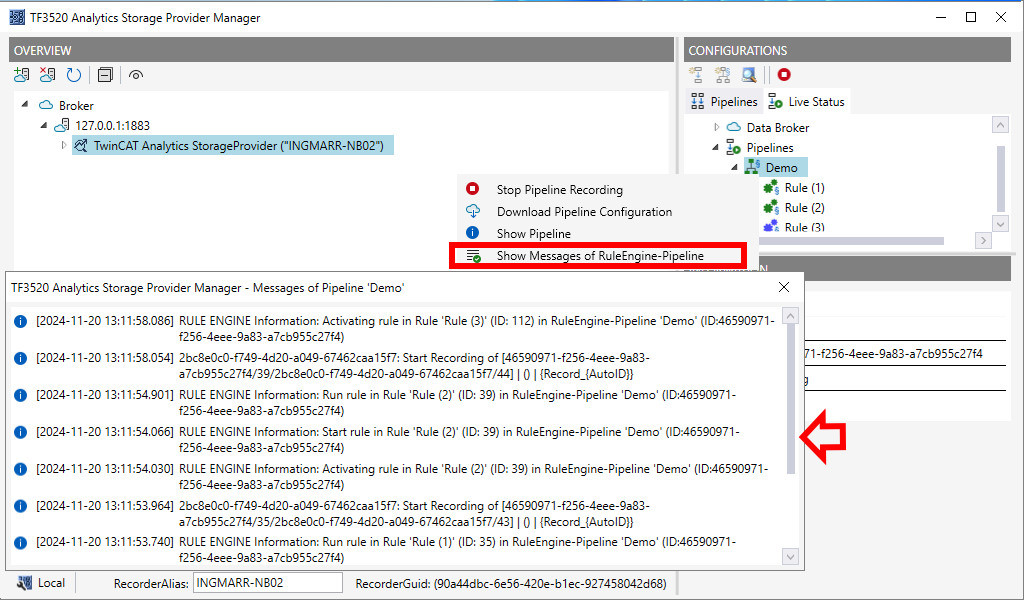The image size is (1024, 600).
Task: Click the new pipeline icon in Configurations toolbar
Action: pos(696,74)
